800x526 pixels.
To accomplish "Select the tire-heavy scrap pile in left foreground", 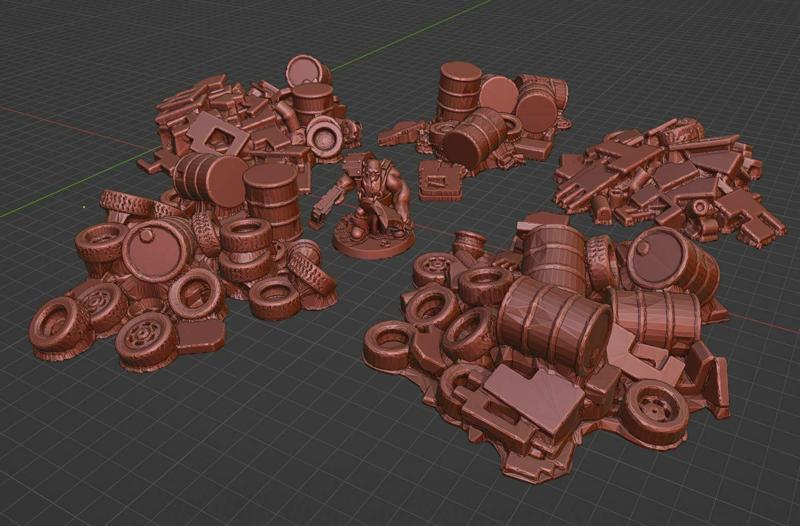I will (182, 264).
